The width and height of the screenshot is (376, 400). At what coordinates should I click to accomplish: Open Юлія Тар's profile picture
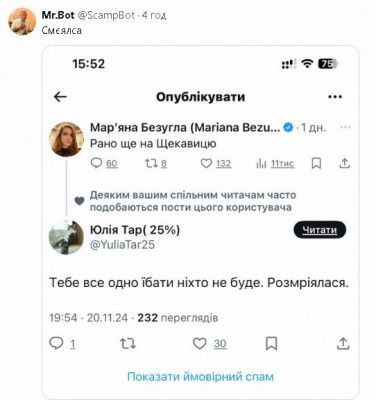click(66, 237)
